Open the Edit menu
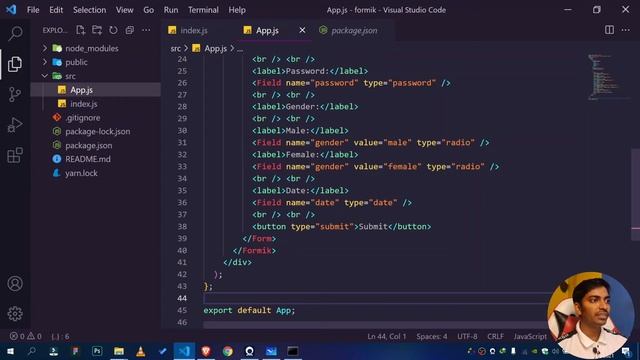 (56, 10)
